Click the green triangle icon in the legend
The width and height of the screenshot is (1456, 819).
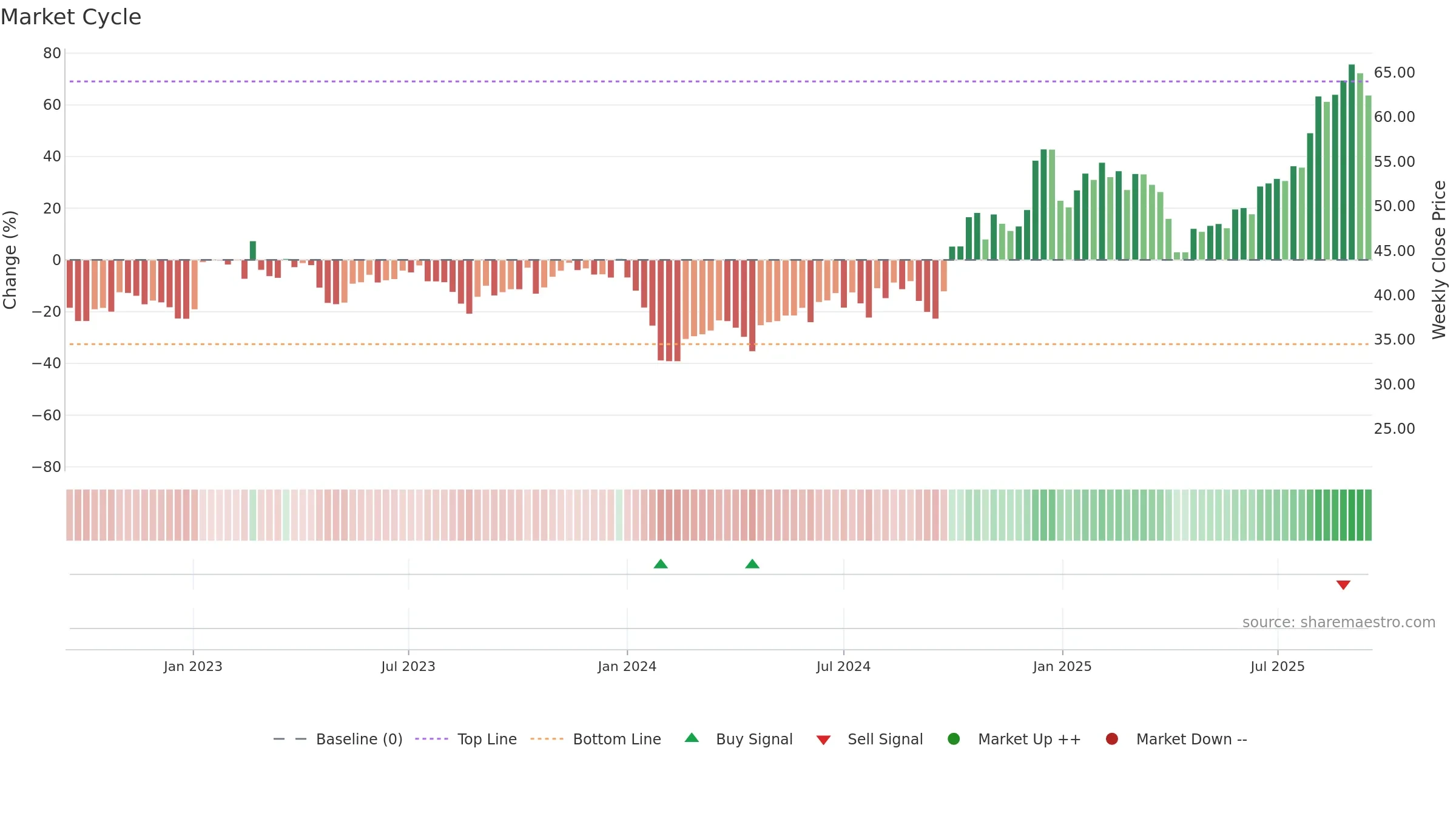(692, 738)
